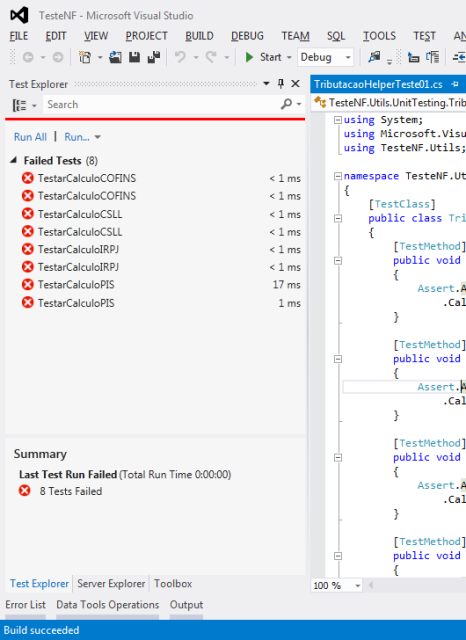Close the Test Explorer panel
The height and width of the screenshot is (640, 466).
click(295, 84)
